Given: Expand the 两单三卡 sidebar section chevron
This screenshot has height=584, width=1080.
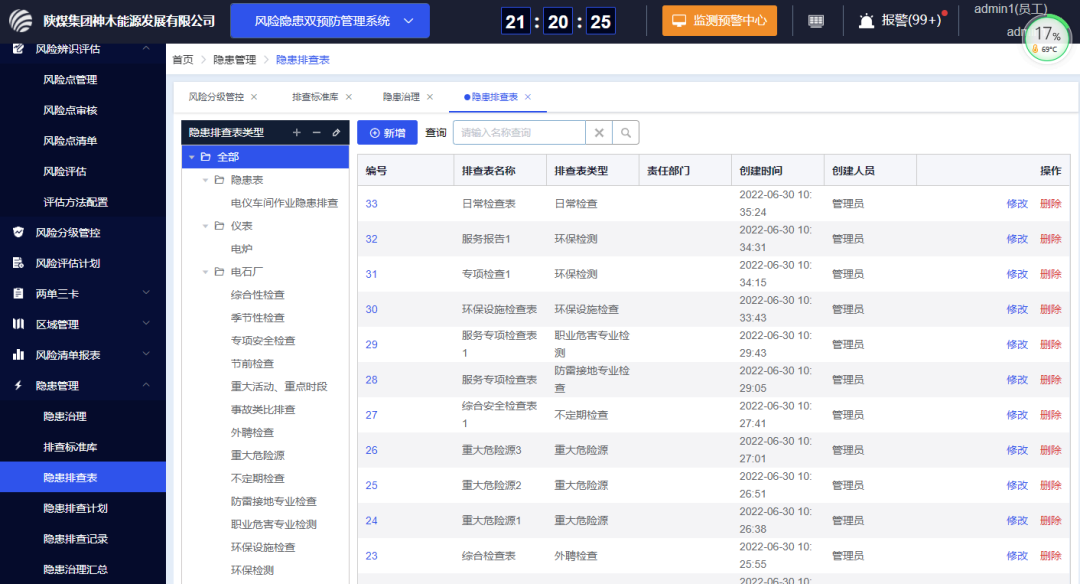Looking at the screenshot, I should point(146,293).
